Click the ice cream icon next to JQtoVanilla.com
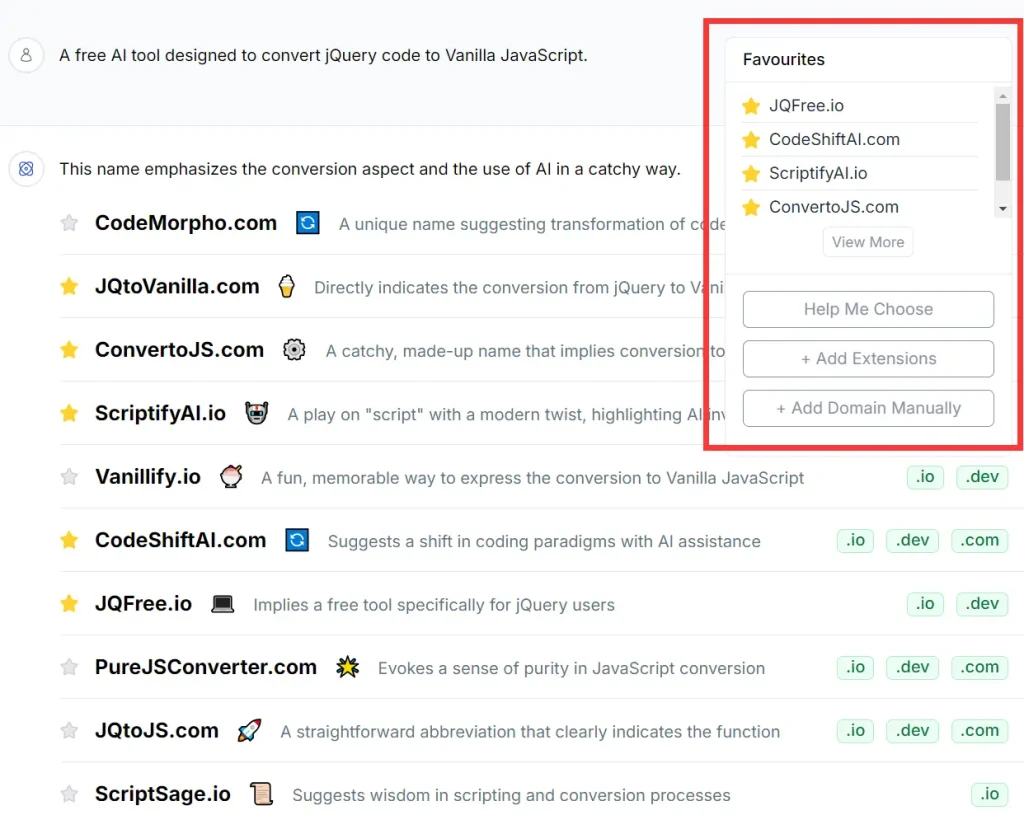Viewport: 1024px width, 829px height. click(287, 286)
